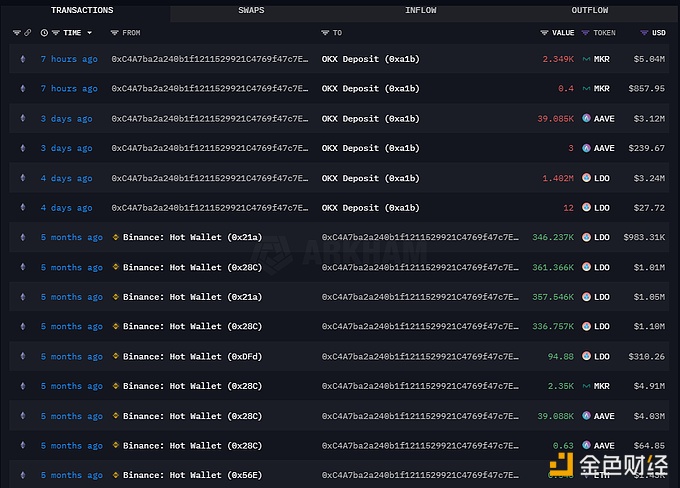The height and width of the screenshot is (488, 680).
Task: Click the filter icon beside the TOKEN header
Action: tap(586, 33)
